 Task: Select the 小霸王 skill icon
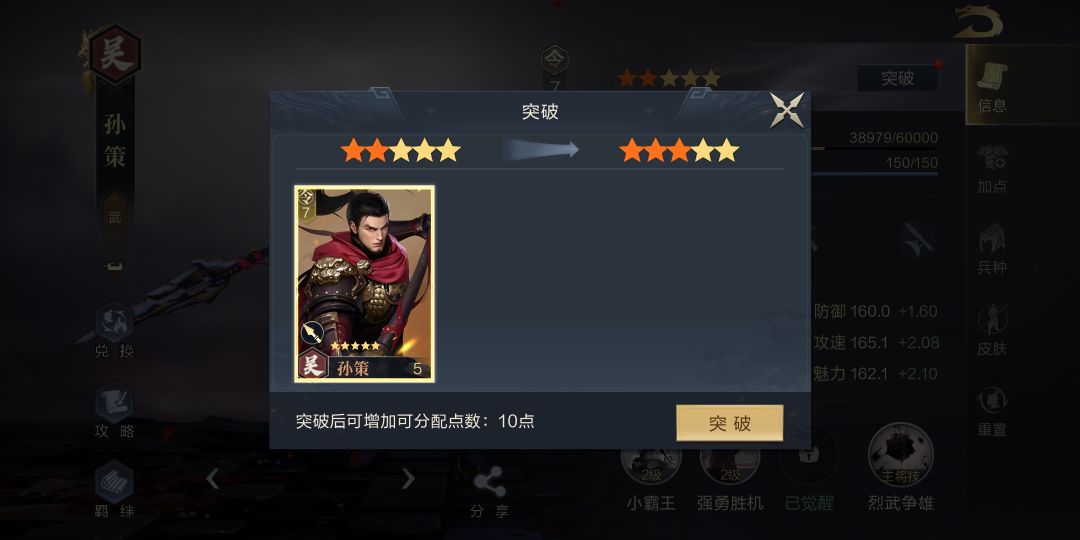click(x=651, y=479)
